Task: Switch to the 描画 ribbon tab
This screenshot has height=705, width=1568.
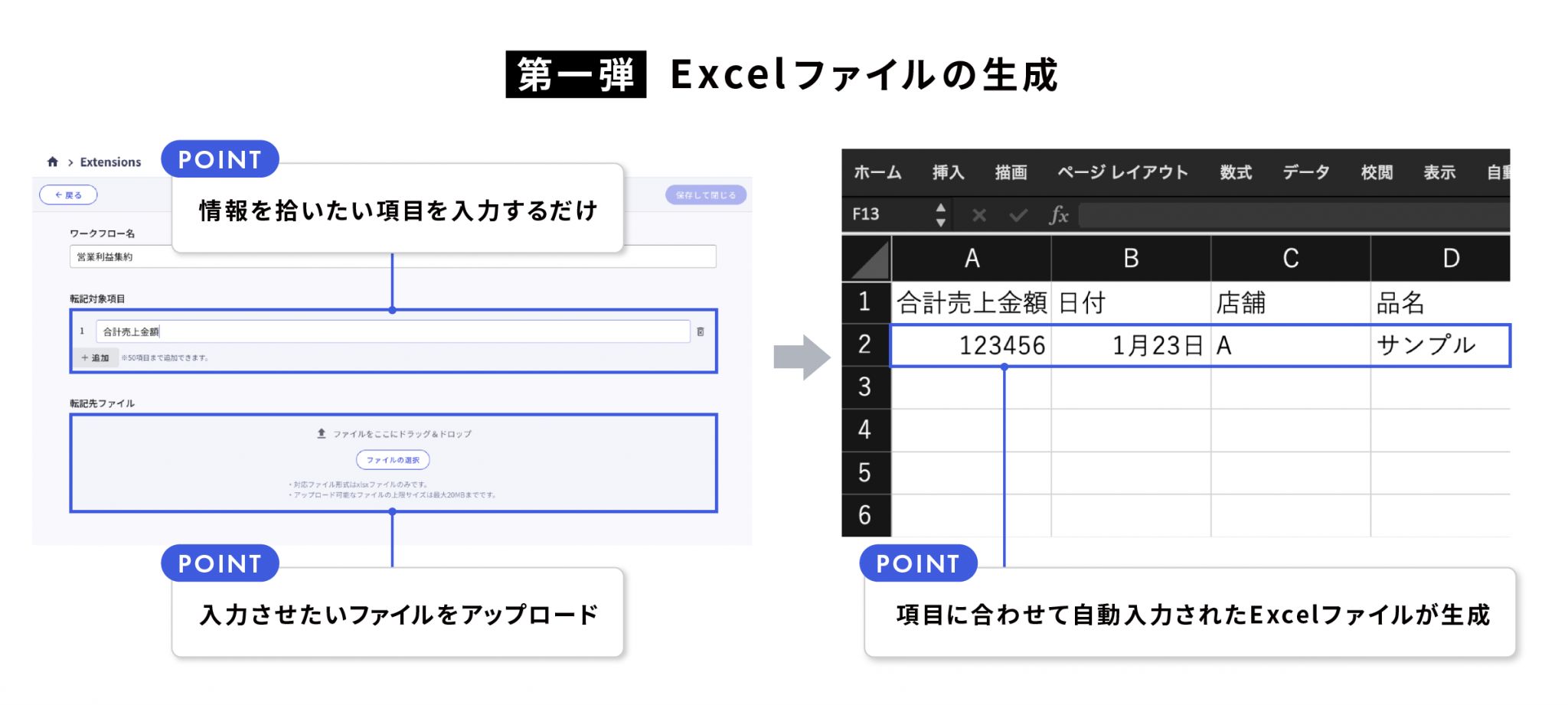Action: pos(1012,172)
